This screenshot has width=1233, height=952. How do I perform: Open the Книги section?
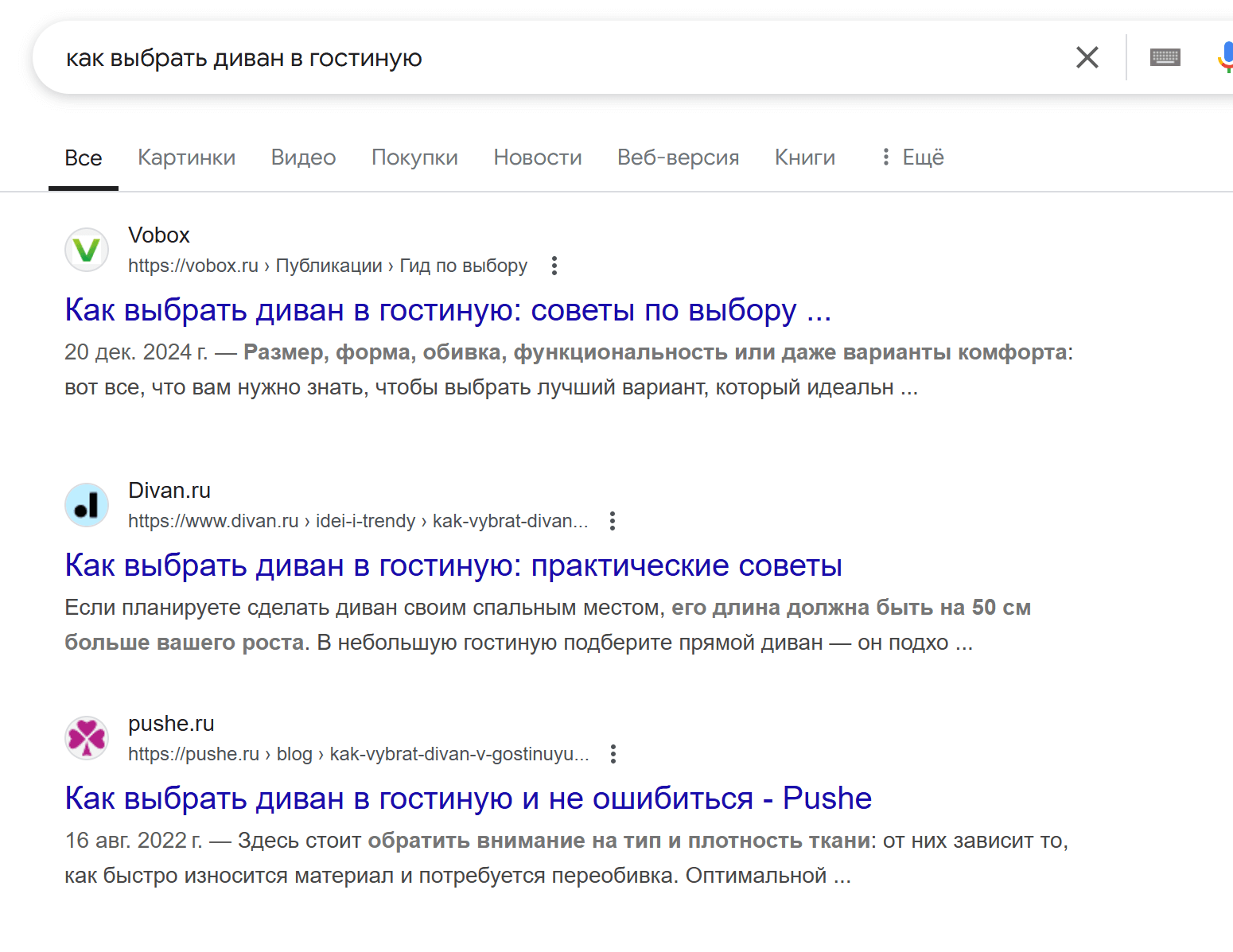tap(804, 157)
